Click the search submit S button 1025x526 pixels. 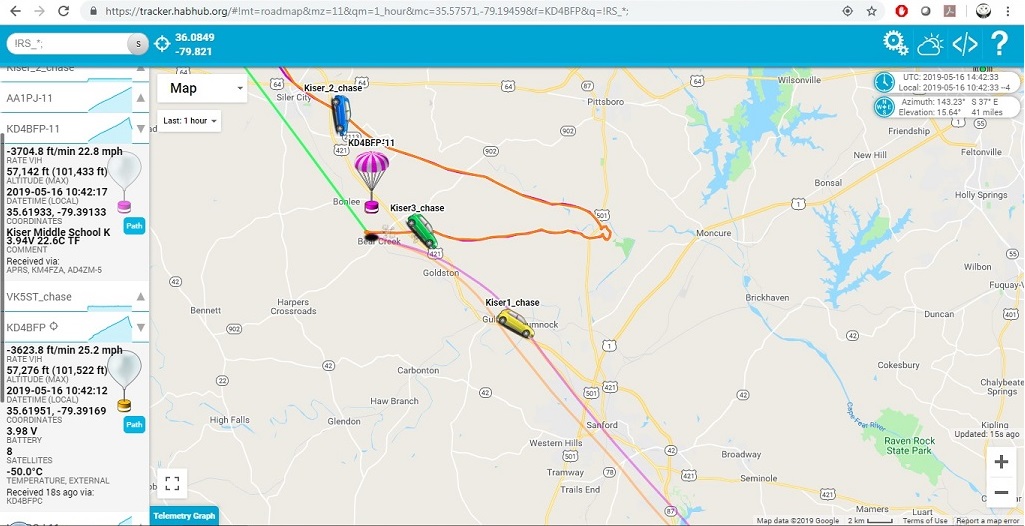pyautogui.click(x=138, y=44)
